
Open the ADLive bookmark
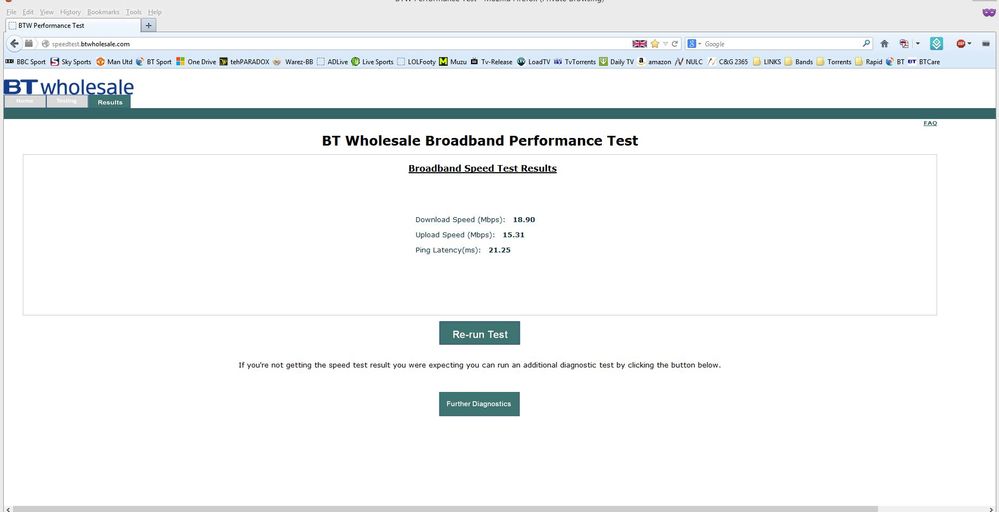[333, 62]
